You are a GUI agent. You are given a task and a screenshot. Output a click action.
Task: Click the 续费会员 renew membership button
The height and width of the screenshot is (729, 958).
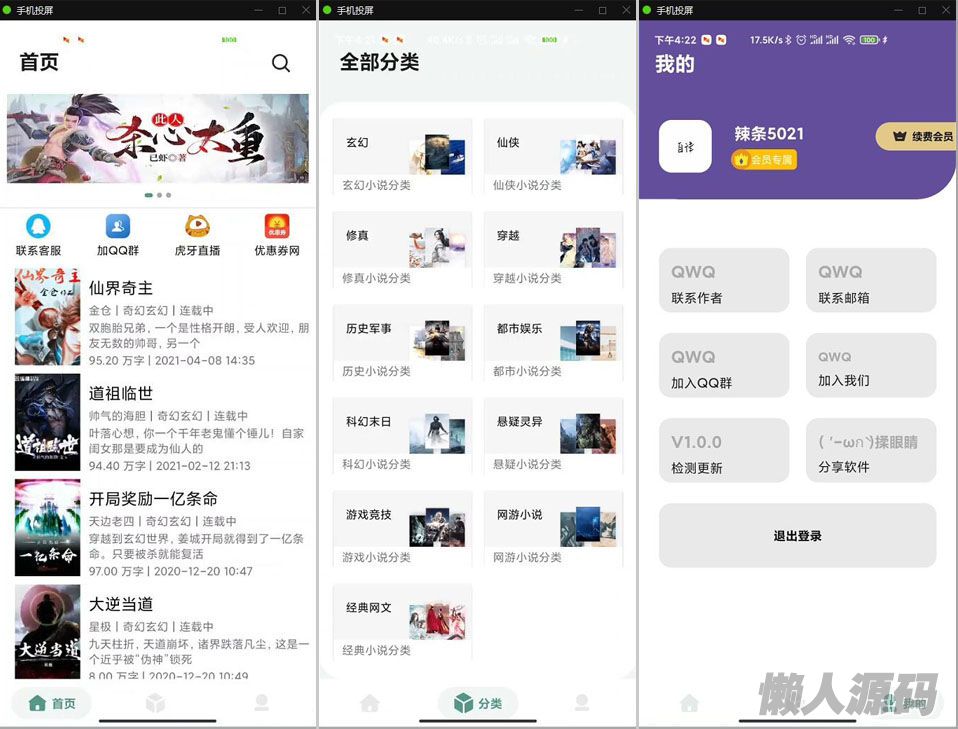(920, 136)
